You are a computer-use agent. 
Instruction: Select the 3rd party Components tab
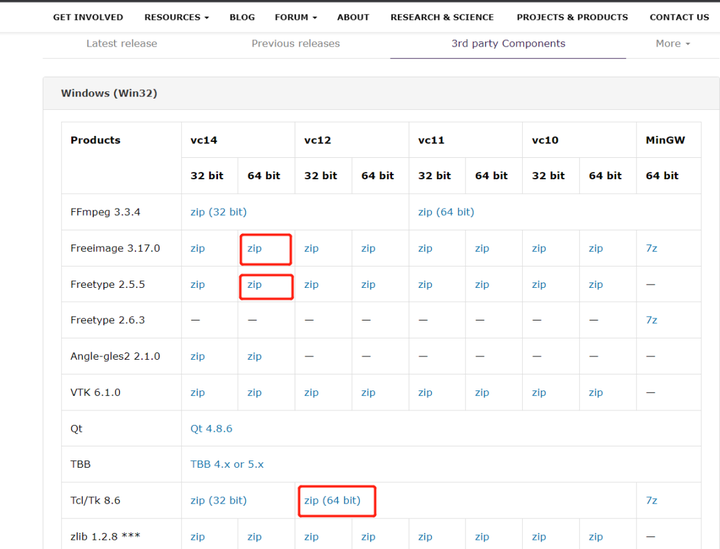click(508, 44)
